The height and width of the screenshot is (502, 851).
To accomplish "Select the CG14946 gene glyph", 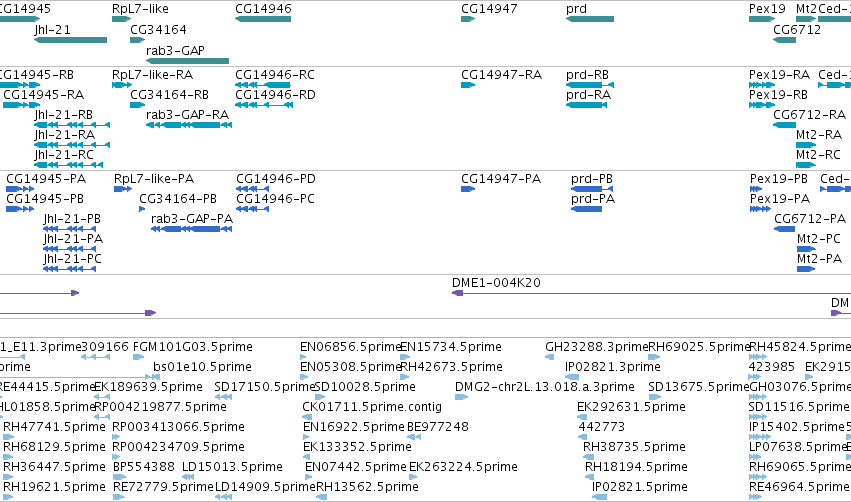I will tap(263, 19).
